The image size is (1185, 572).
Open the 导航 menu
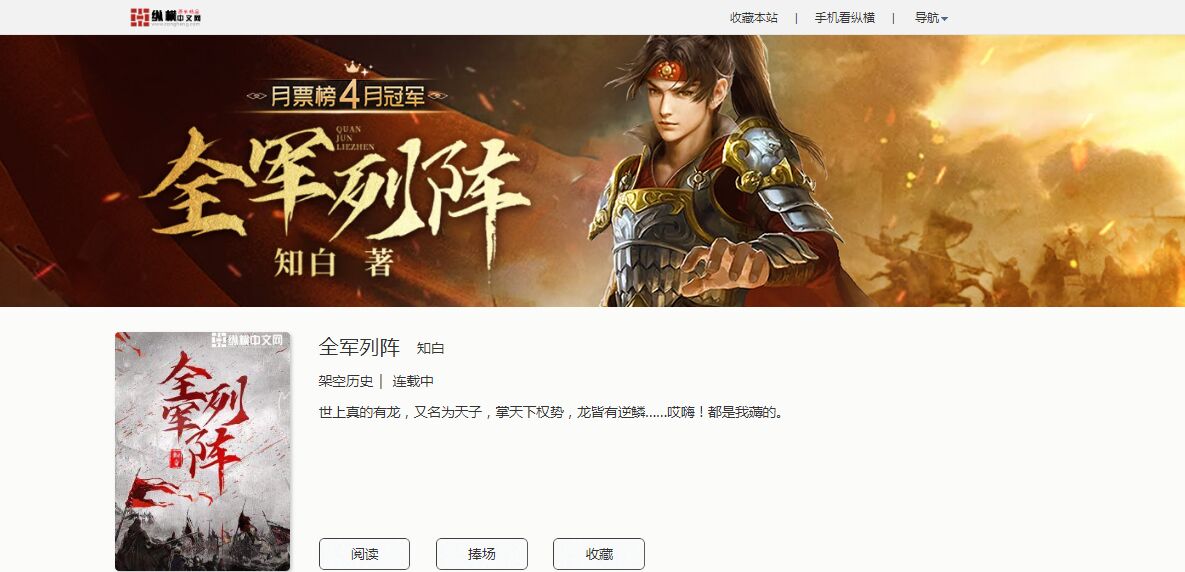pos(931,17)
